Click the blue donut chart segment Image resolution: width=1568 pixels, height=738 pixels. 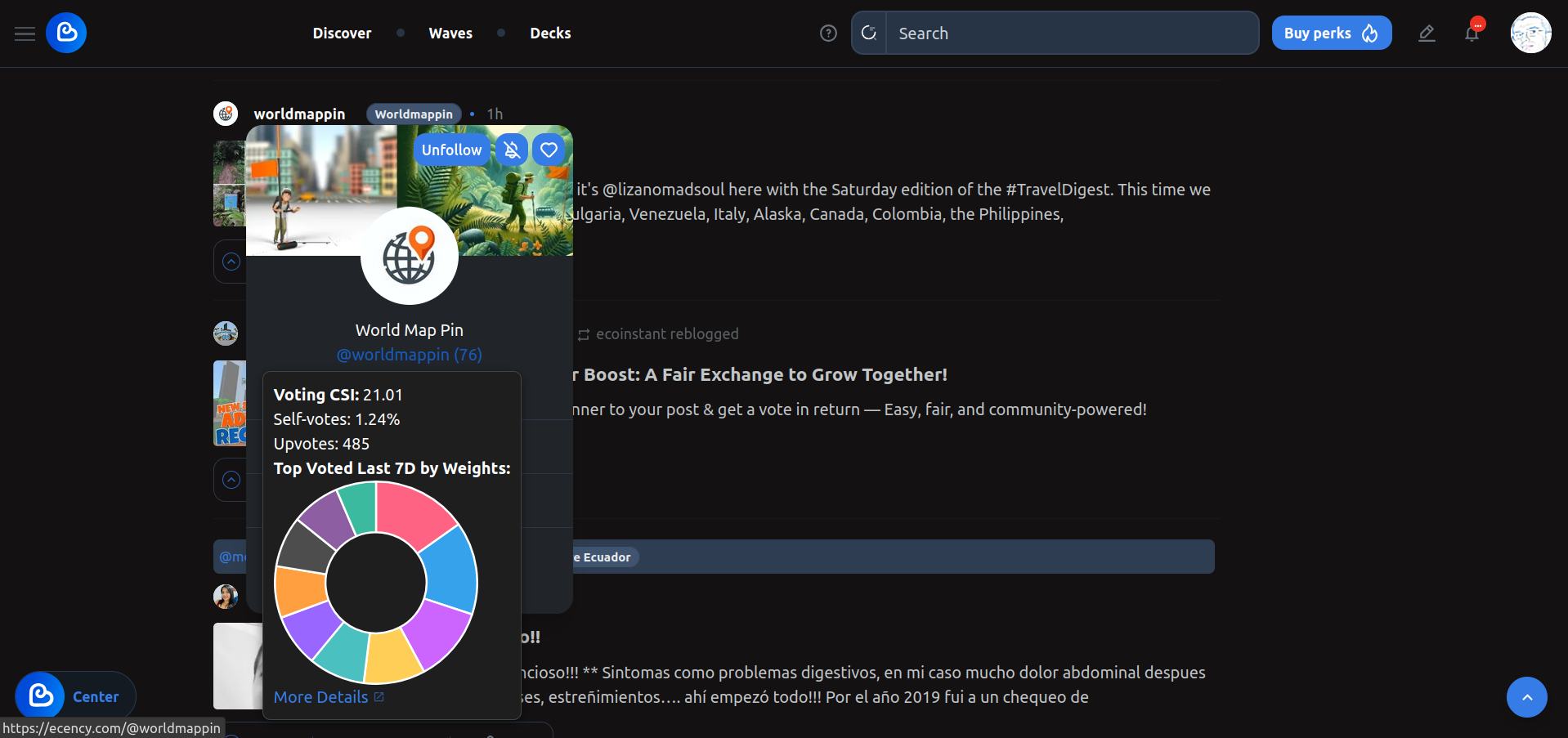pos(450,570)
